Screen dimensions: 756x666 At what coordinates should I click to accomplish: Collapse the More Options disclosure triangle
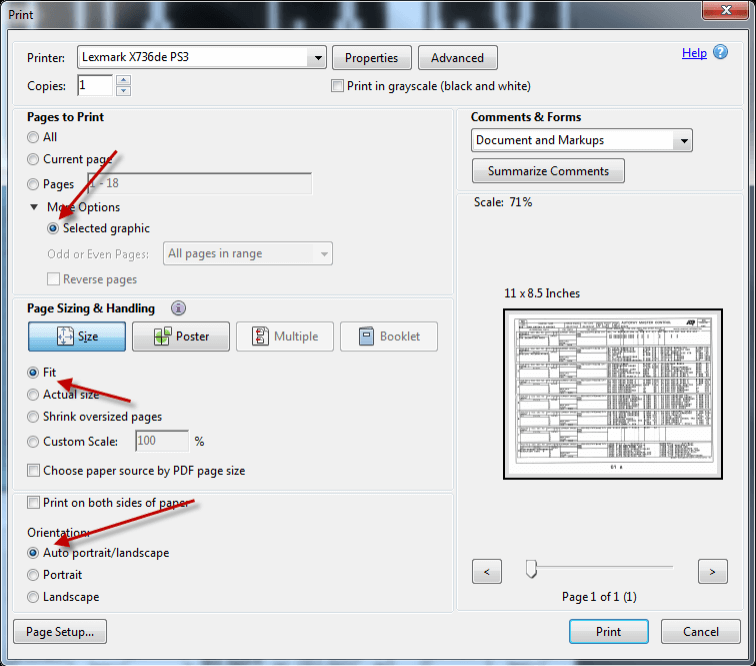tap(34, 207)
